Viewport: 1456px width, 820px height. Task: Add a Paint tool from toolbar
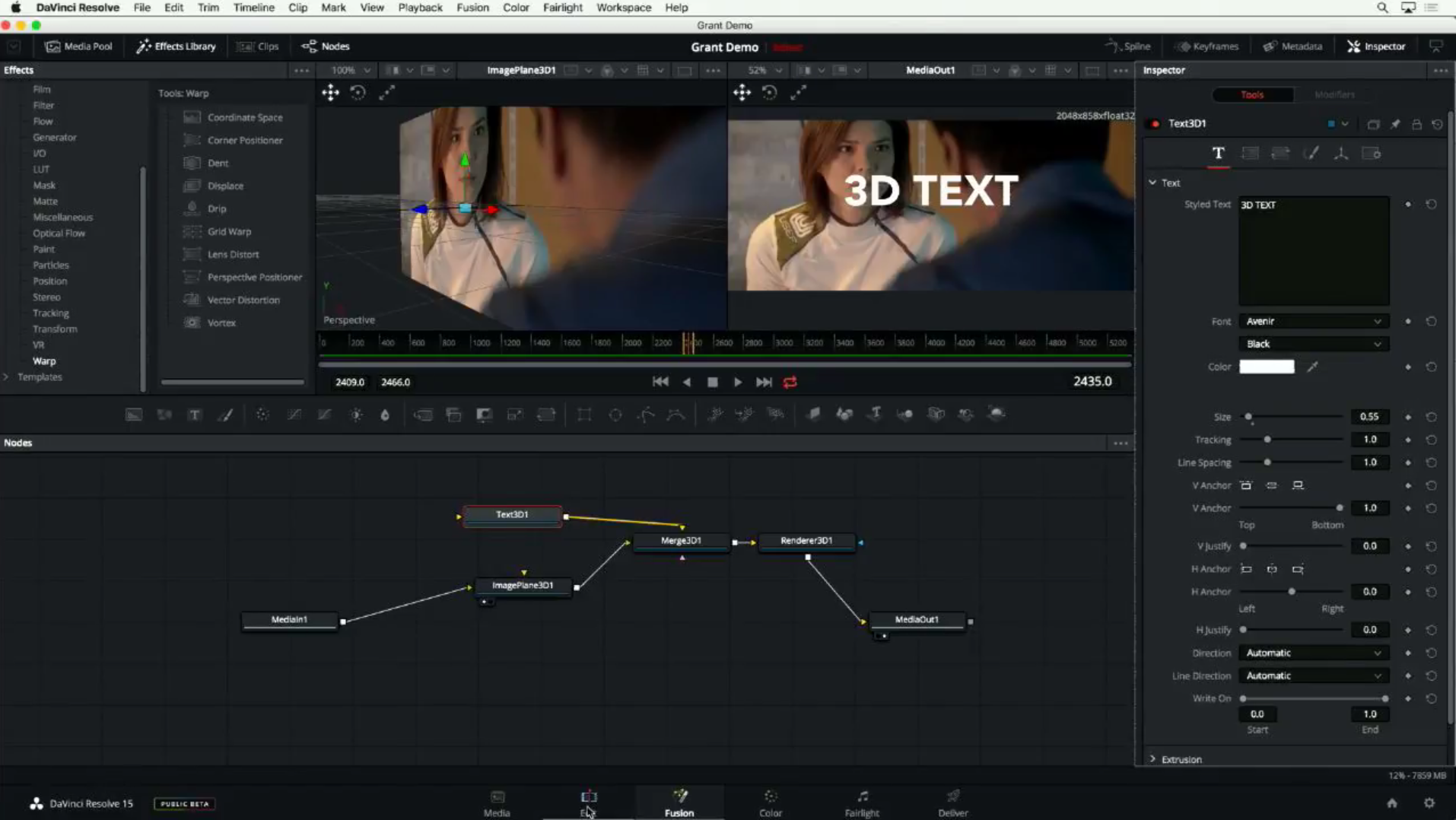coord(225,415)
